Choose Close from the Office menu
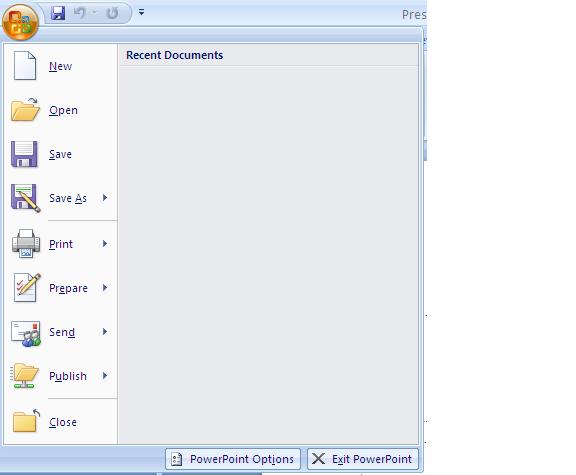The image size is (576, 475). point(63,422)
